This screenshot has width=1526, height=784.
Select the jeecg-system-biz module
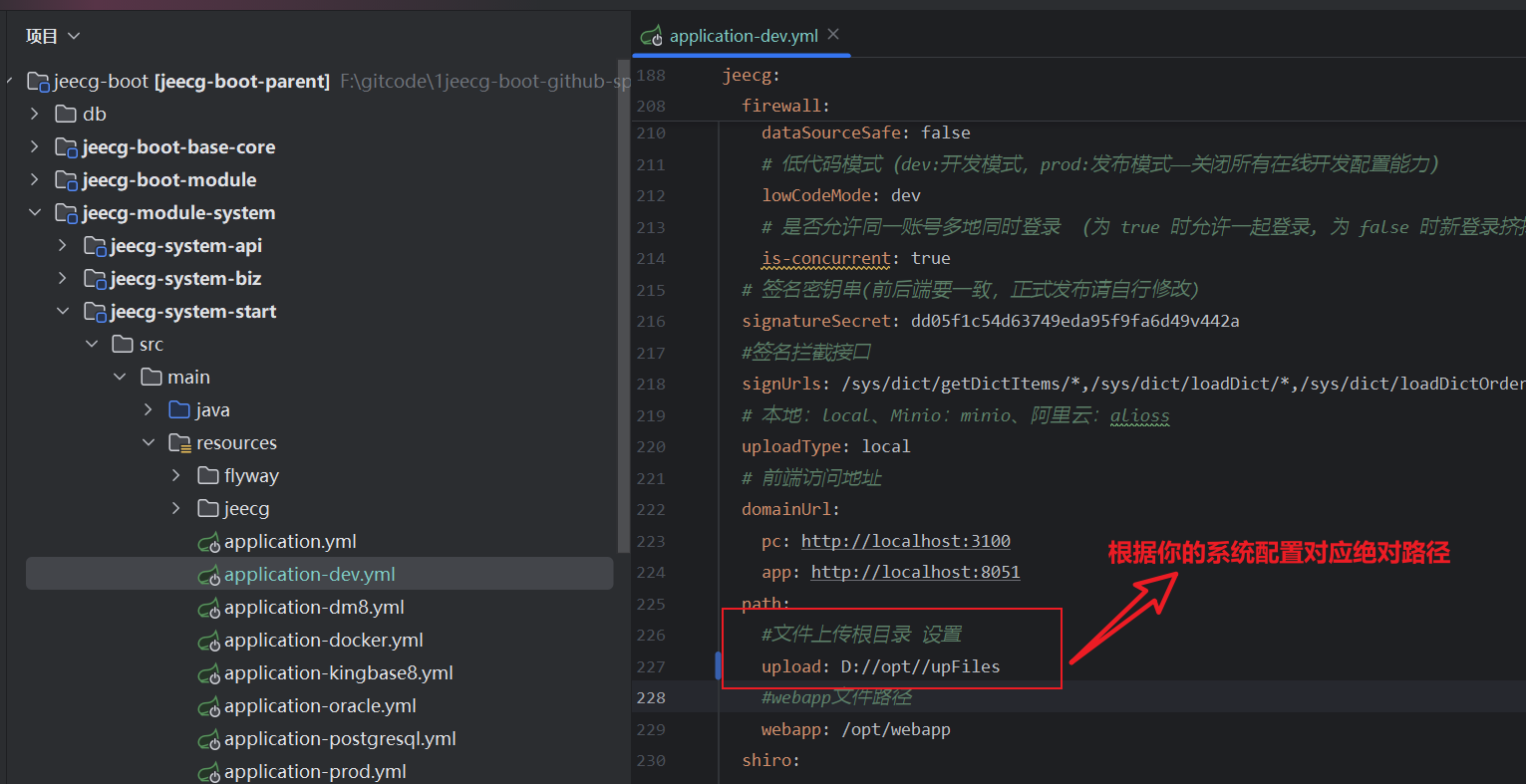[x=185, y=279]
